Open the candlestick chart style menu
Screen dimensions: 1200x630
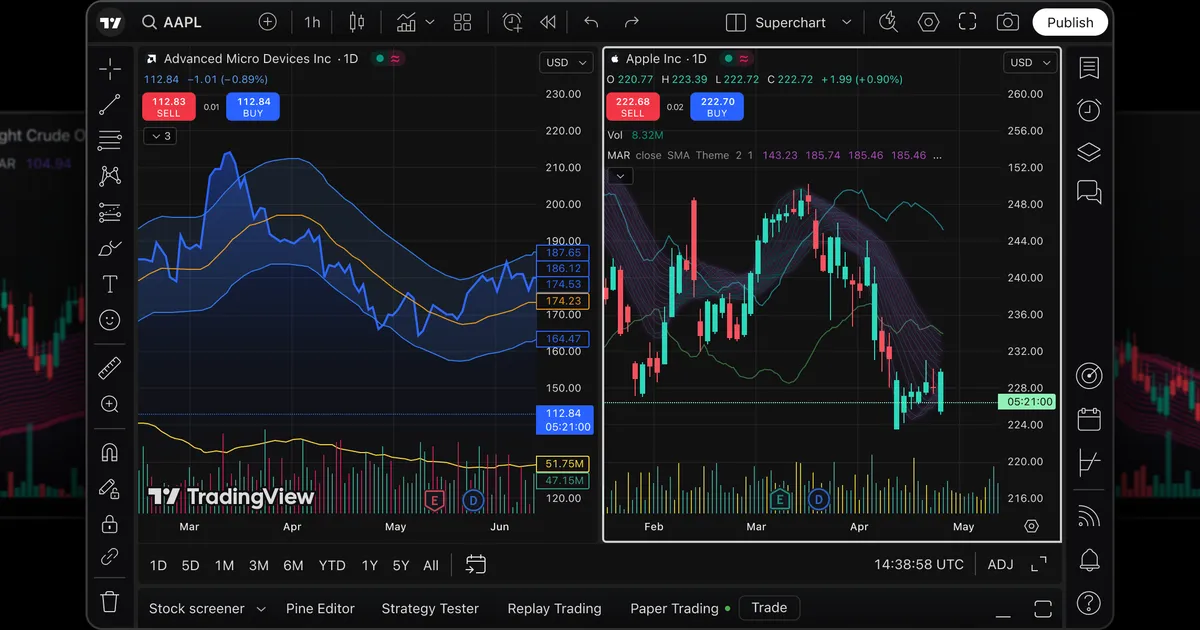[x=357, y=22]
